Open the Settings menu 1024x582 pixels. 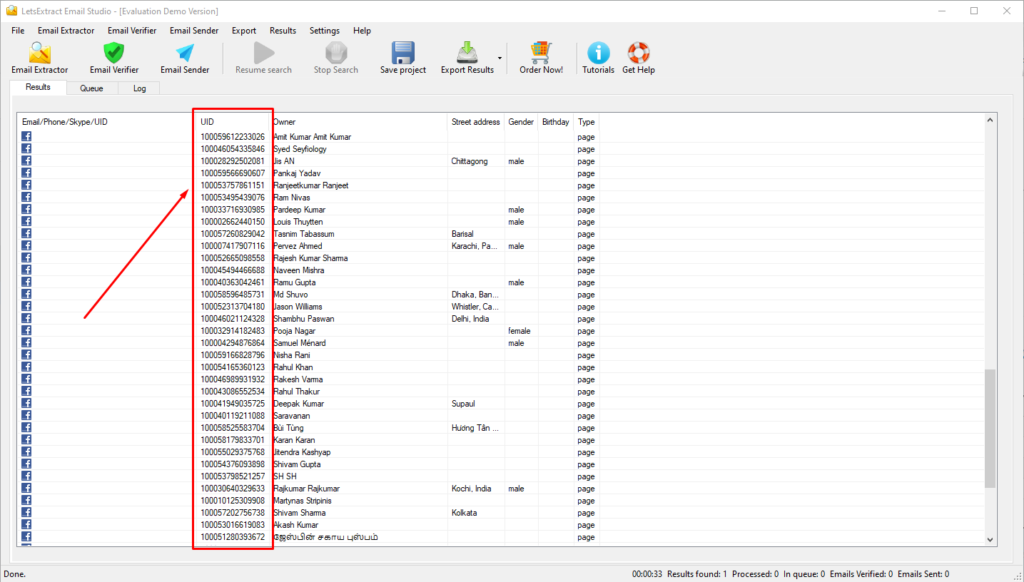click(x=325, y=31)
